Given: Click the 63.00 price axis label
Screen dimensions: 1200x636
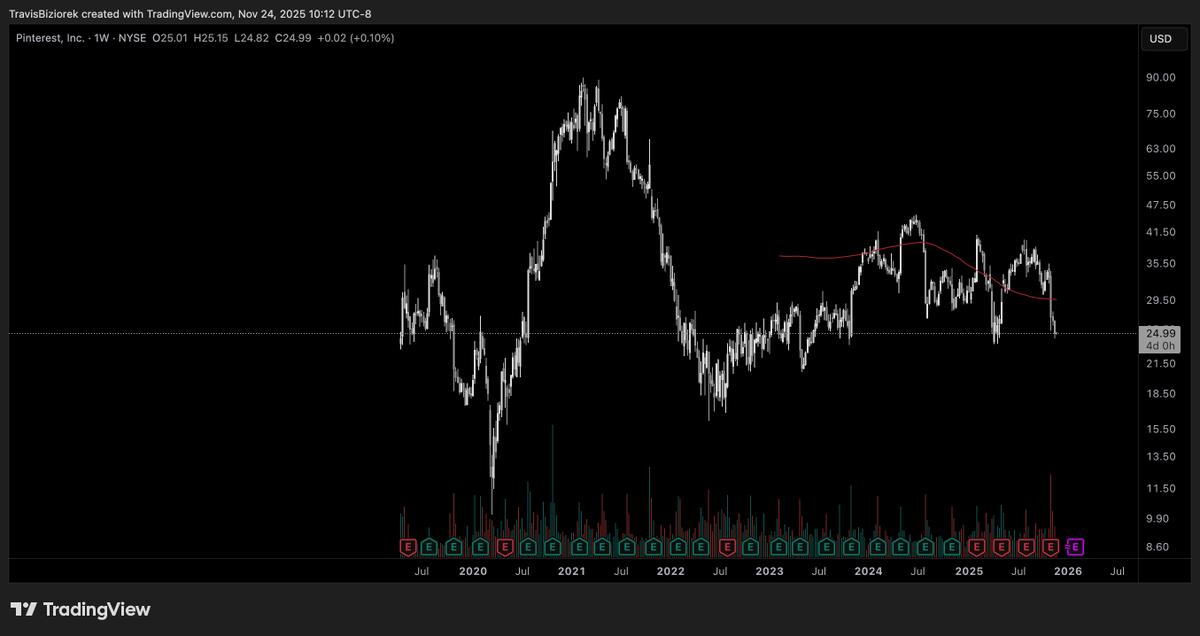Looking at the screenshot, I should (1160, 149).
